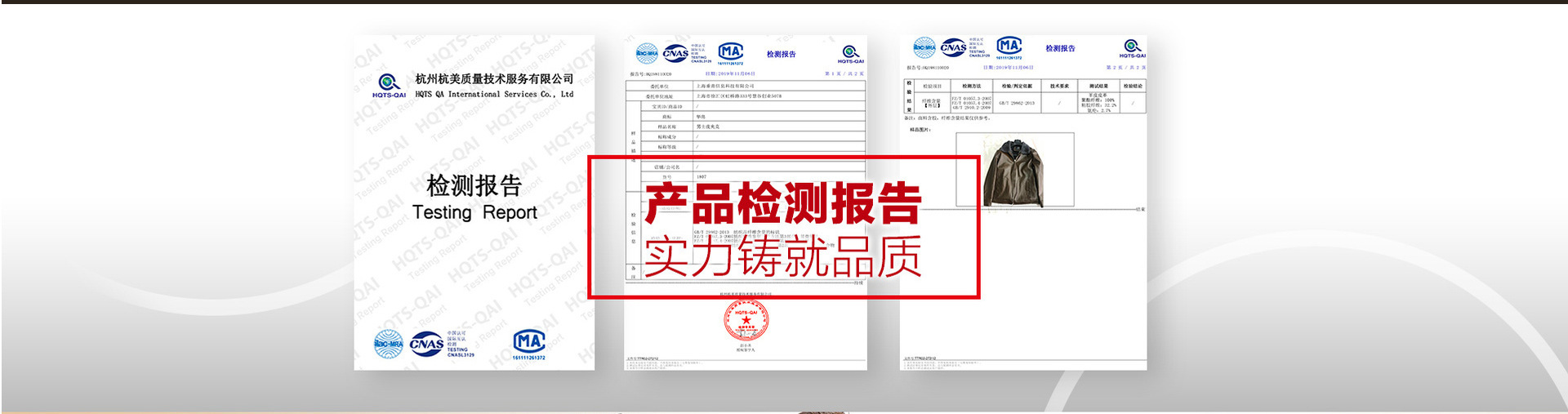Click the large 检测报告 title on the cover page
This screenshot has width=1568, height=414.
pos(474,185)
